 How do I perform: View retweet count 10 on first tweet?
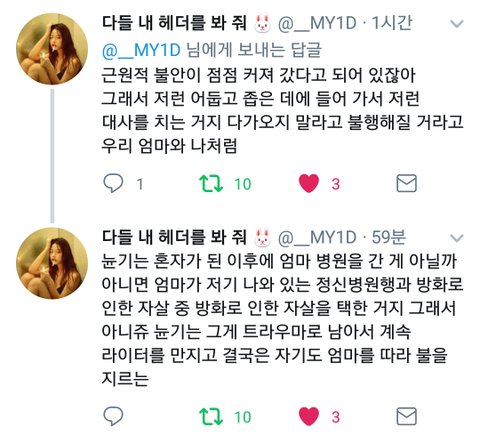point(243,184)
